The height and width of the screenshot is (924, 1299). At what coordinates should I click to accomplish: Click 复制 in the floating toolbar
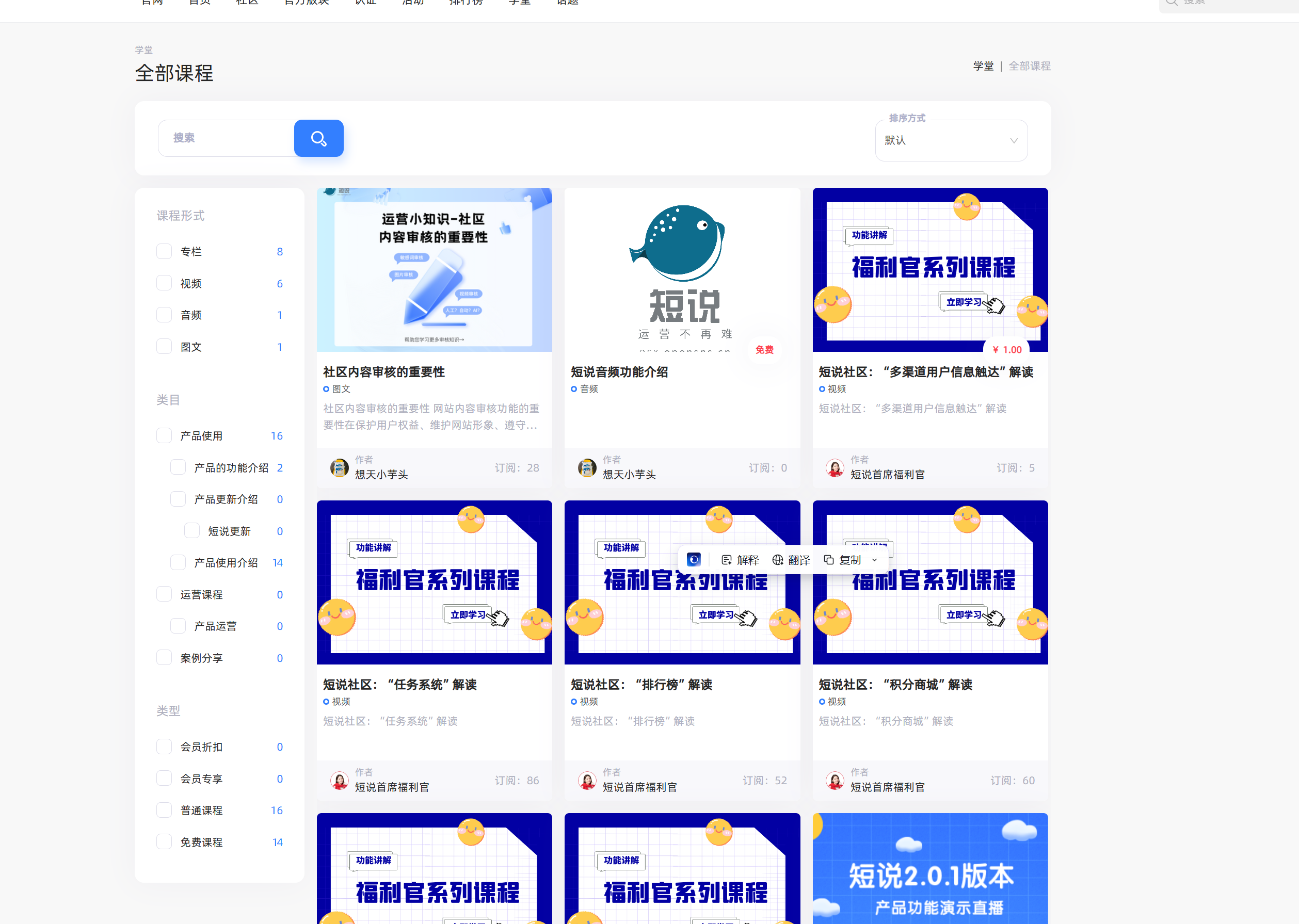click(842, 560)
